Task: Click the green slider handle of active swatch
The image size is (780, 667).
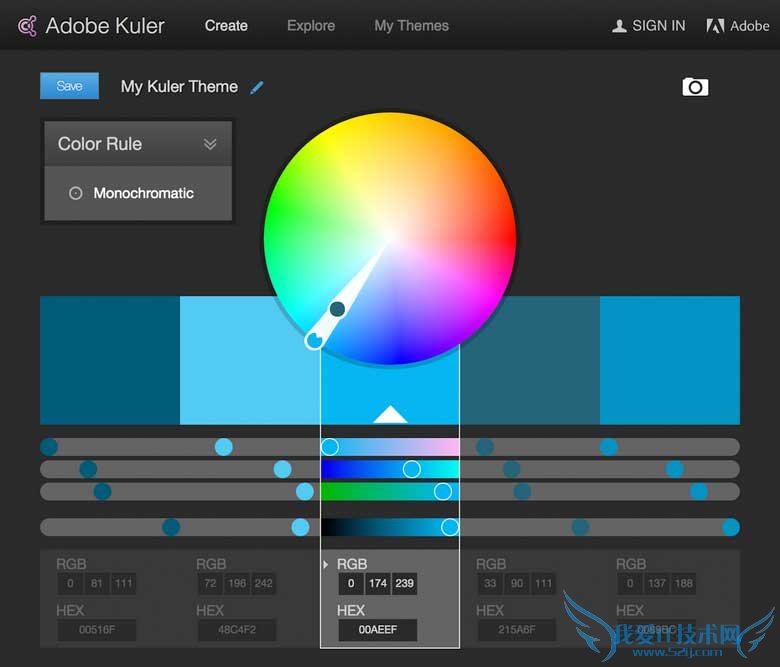Action: click(x=411, y=469)
